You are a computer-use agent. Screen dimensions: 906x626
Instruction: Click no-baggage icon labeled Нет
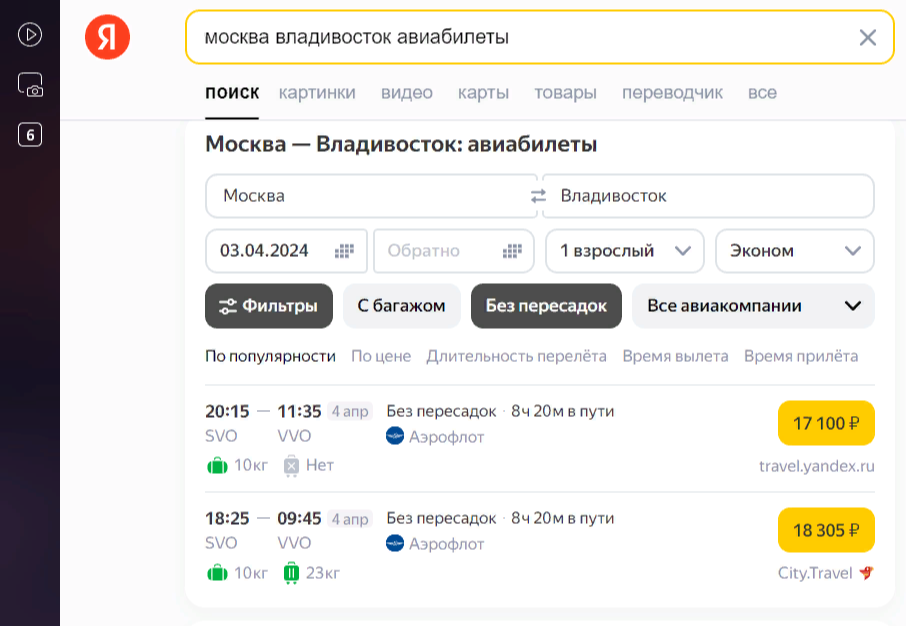[291, 466]
